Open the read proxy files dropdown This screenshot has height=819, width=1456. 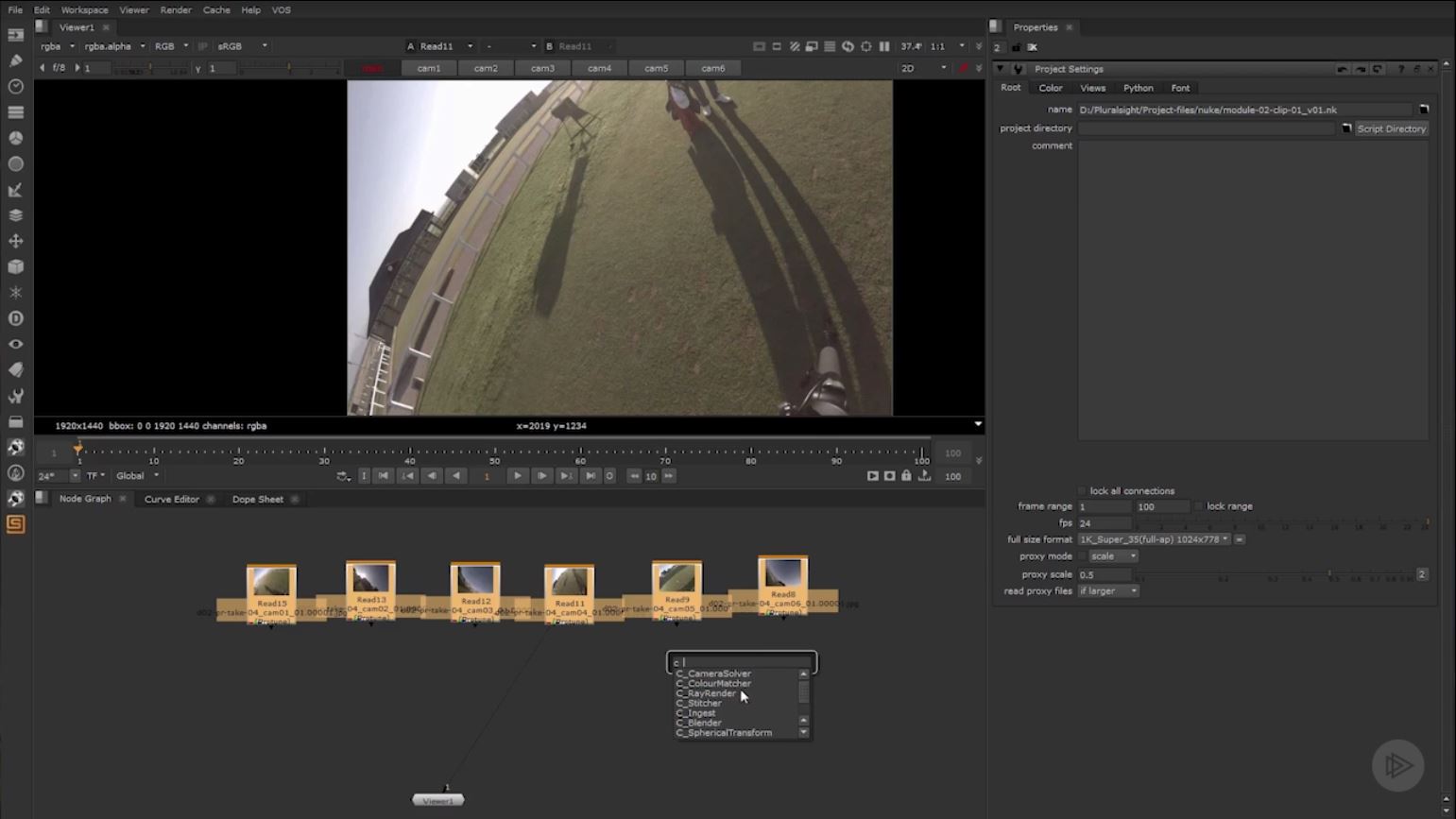[x=1108, y=591]
